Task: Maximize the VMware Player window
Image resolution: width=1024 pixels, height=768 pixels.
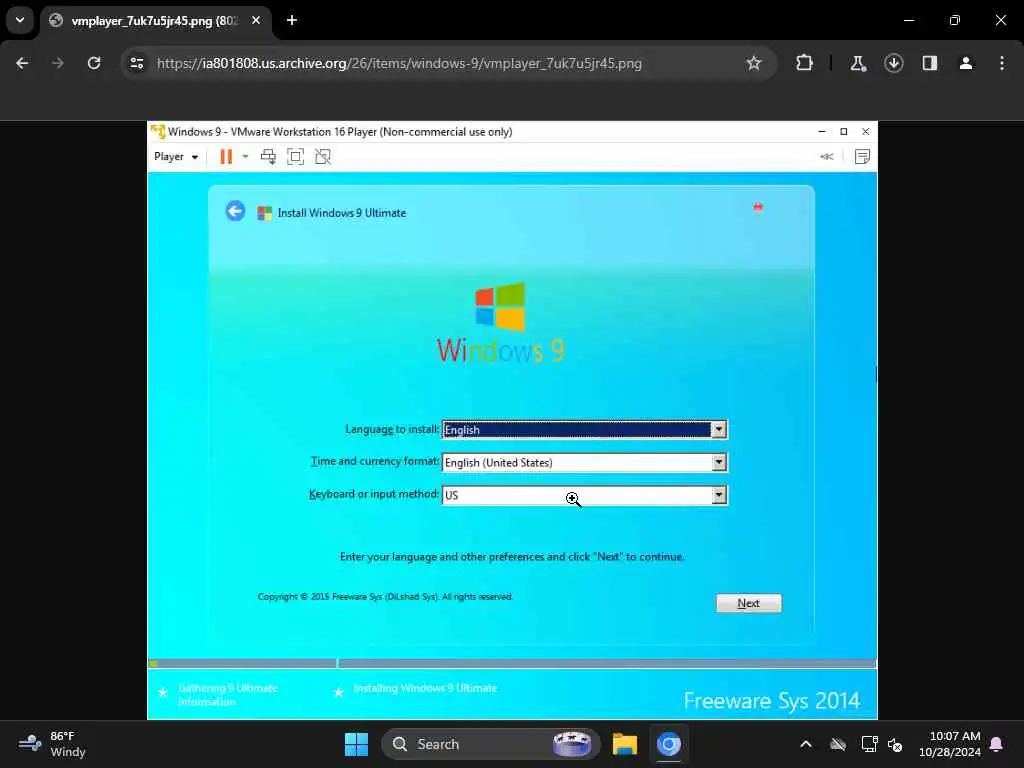Action: tap(844, 131)
